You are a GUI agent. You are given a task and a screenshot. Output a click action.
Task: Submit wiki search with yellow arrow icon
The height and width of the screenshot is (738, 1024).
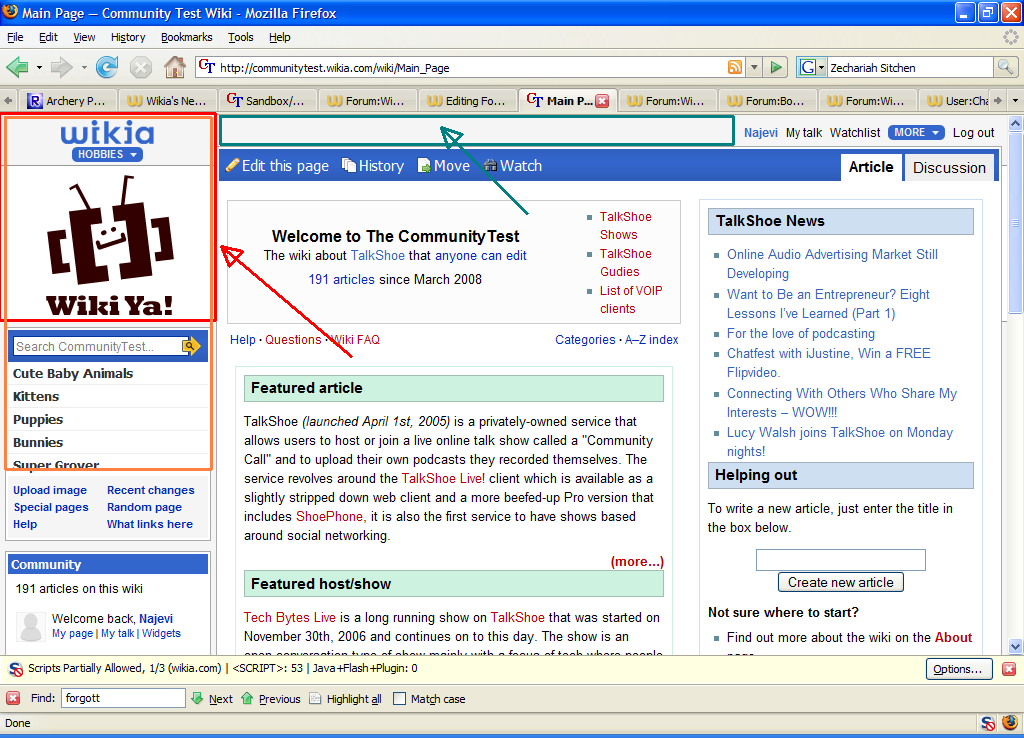coord(191,346)
